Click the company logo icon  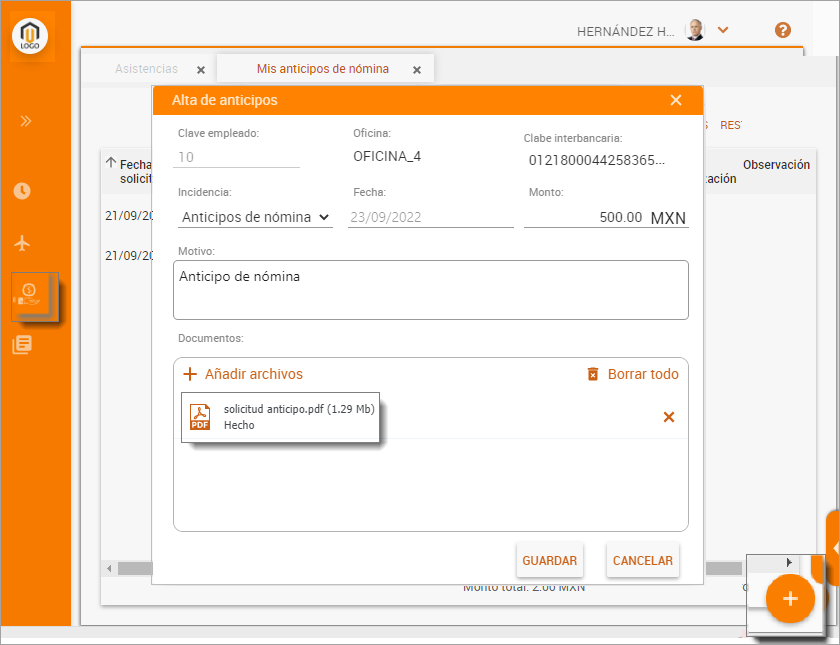30,37
